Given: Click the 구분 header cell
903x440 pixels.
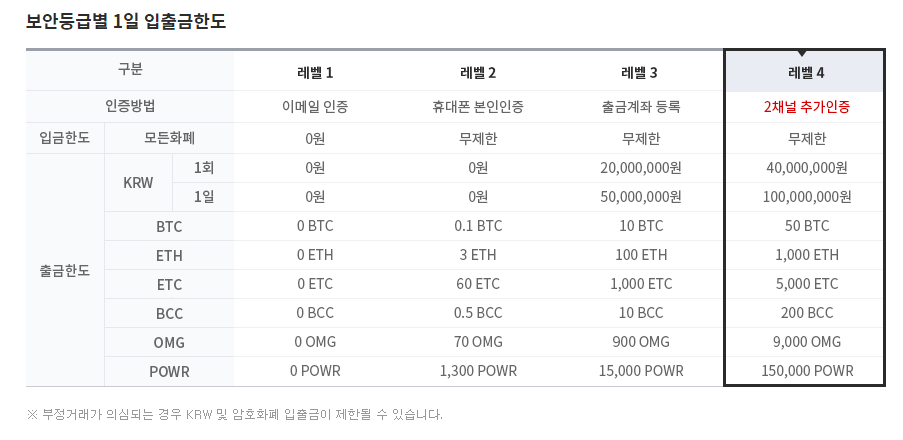Looking at the screenshot, I should click(130, 70).
